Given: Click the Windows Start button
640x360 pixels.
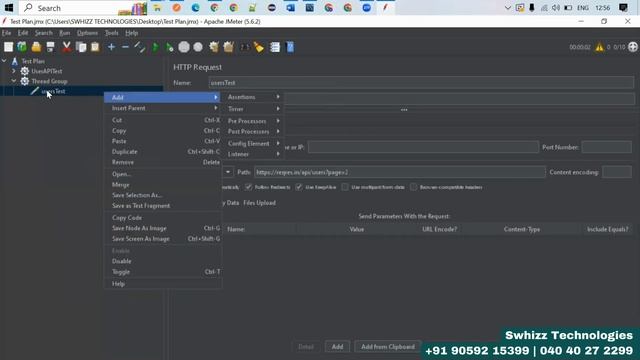Looking at the screenshot, I should click(x=9, y=8).
